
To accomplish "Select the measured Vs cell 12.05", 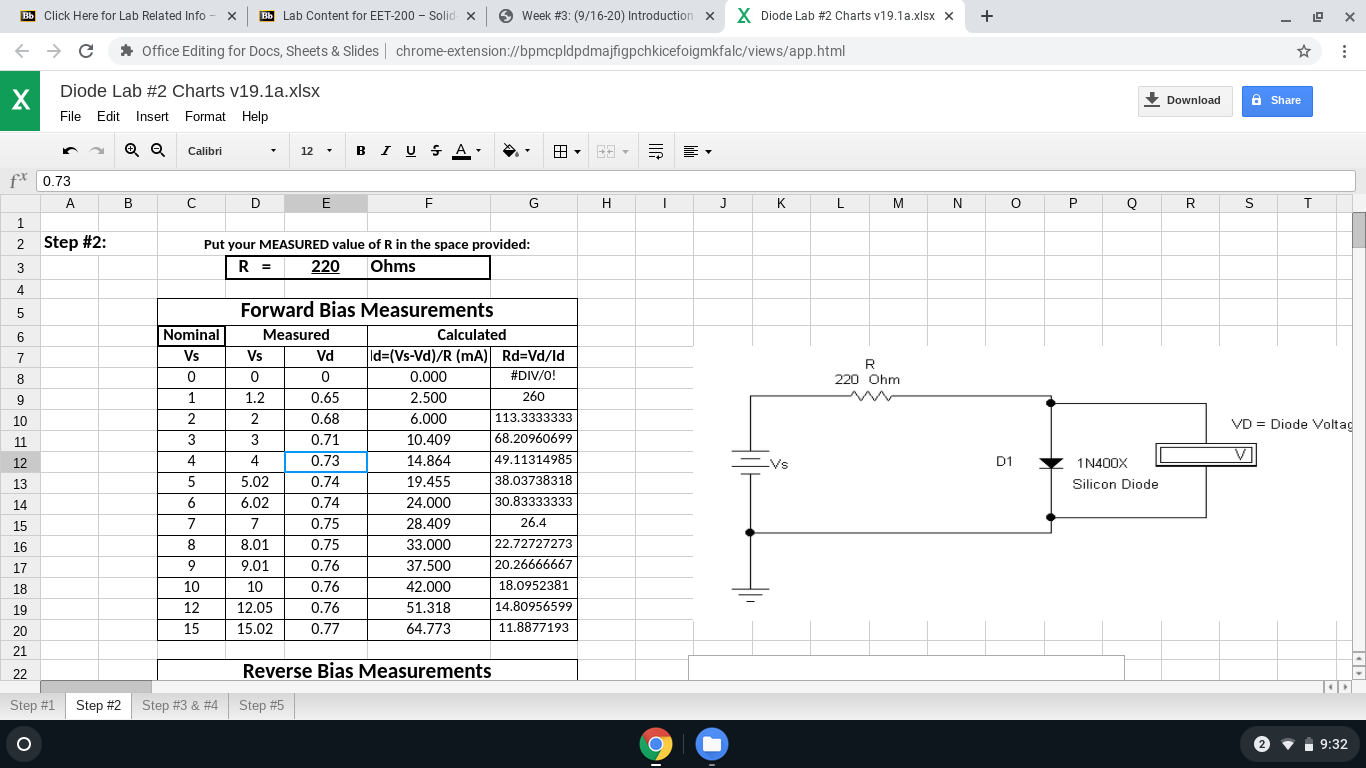I will tap(255, 608).
